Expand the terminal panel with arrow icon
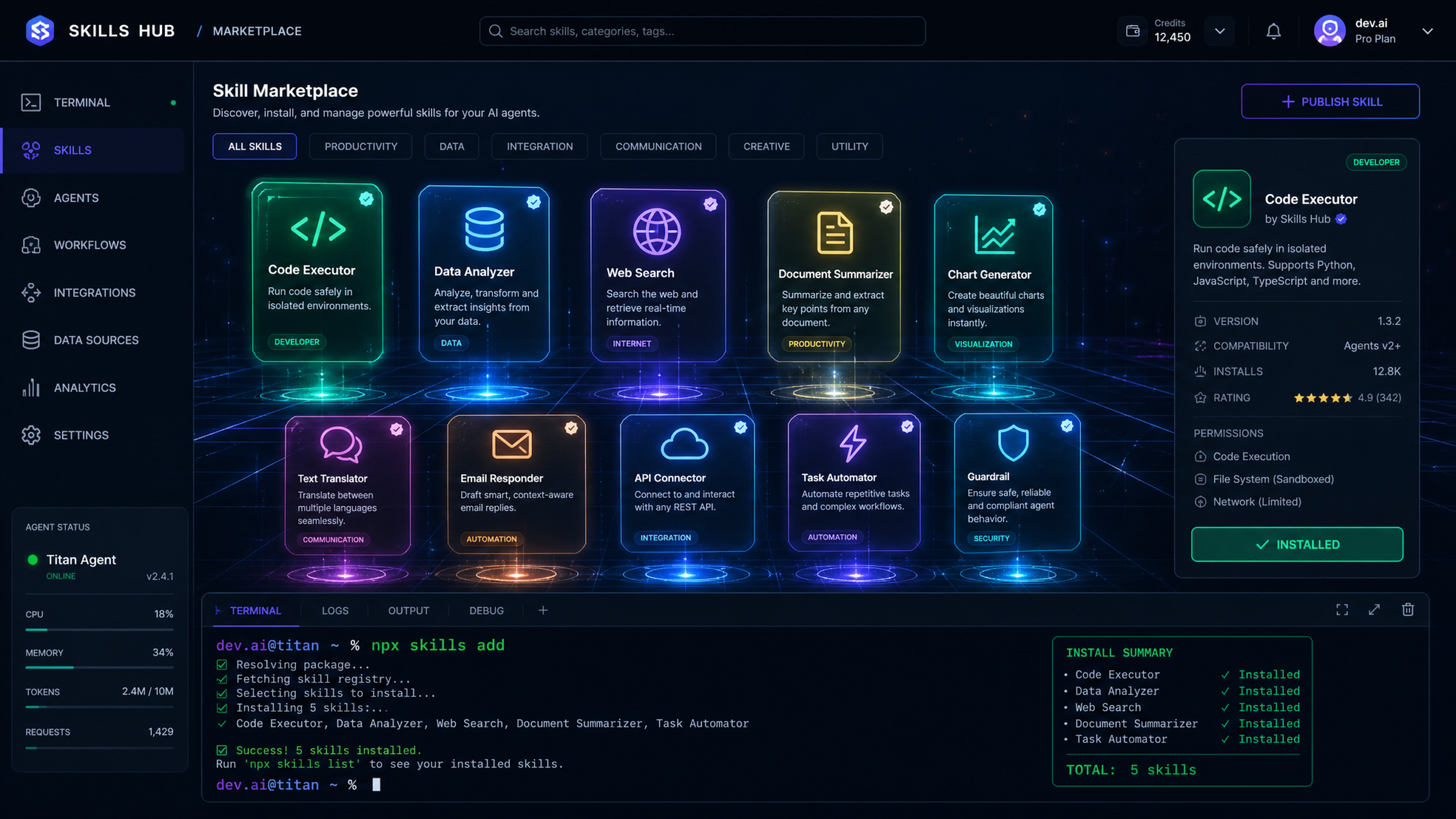The image size is (1456, 819). (1374, 610)
